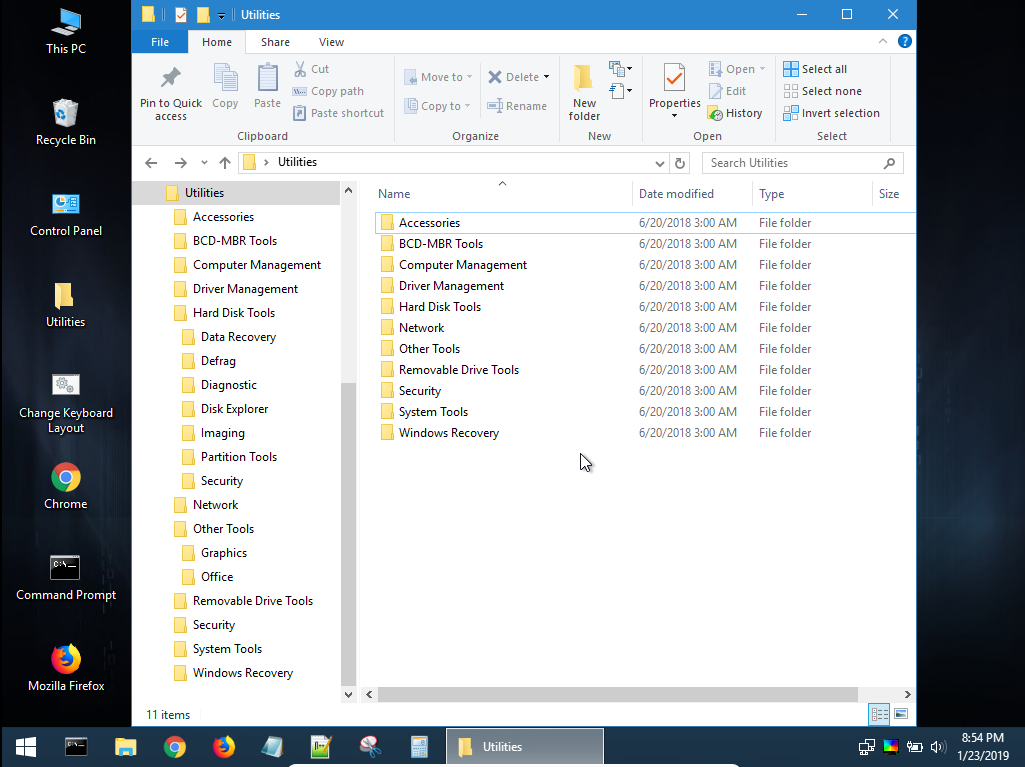Refresh the Utilities folder view
This screenshot has width=1025, height=767.
pos(680,163)
